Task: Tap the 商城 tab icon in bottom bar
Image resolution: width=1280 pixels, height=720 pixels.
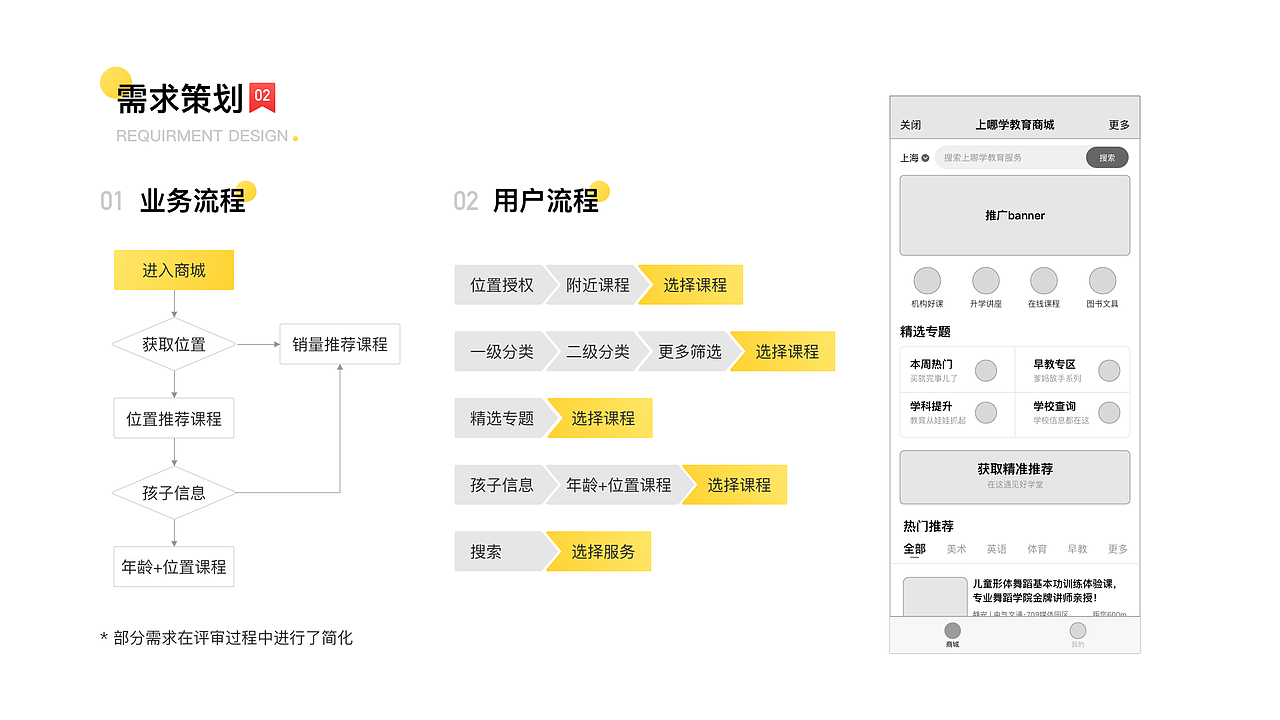Action: (952, 631)
